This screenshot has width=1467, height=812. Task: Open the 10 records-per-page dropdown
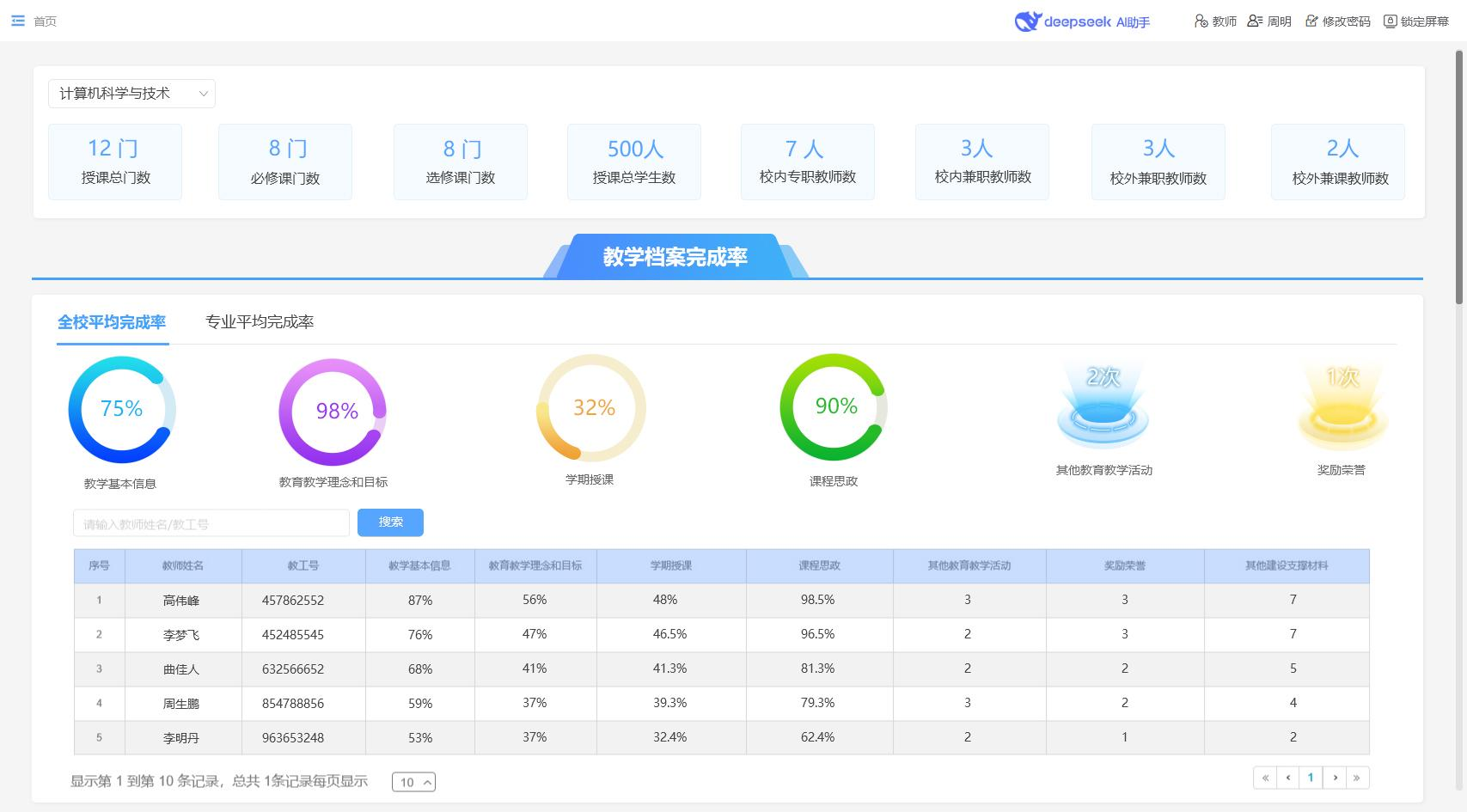point(413,782)
